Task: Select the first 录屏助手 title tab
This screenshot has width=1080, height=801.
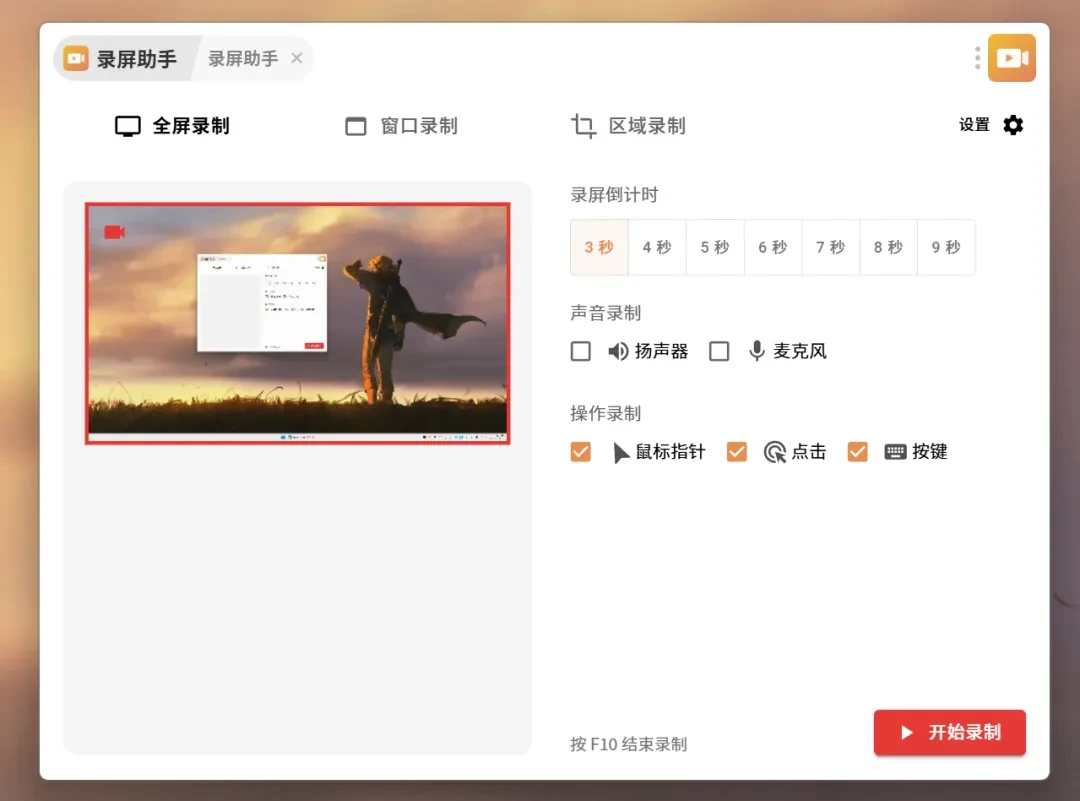Action: click(x=122, y=59)
